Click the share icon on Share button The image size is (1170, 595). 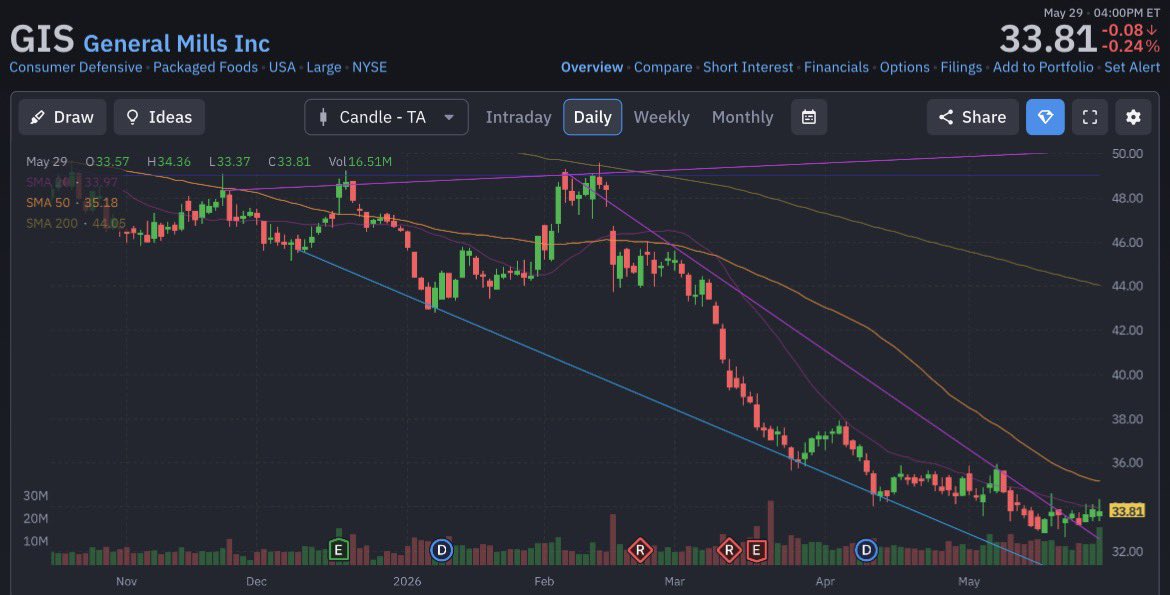(x=945, y=117)
